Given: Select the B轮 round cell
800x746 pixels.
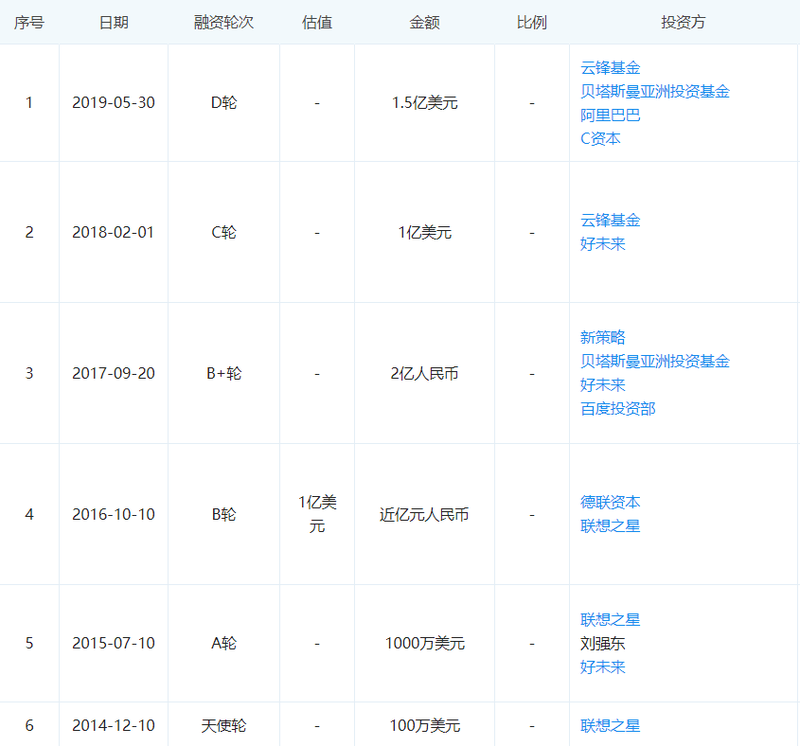Looking at the screenshot, I should (x=224, y=514).
